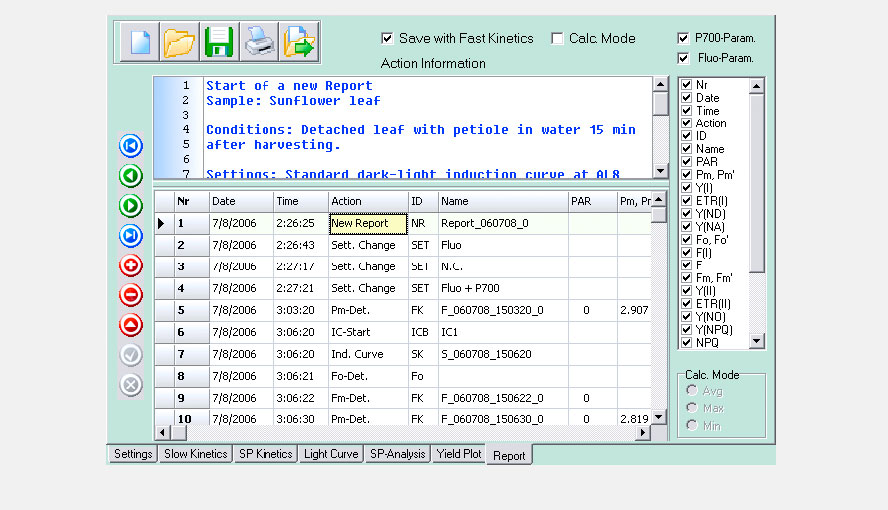Switch to the Light Curve tab
This screenshot has width=888, height=510.
[x=331, y=454]
